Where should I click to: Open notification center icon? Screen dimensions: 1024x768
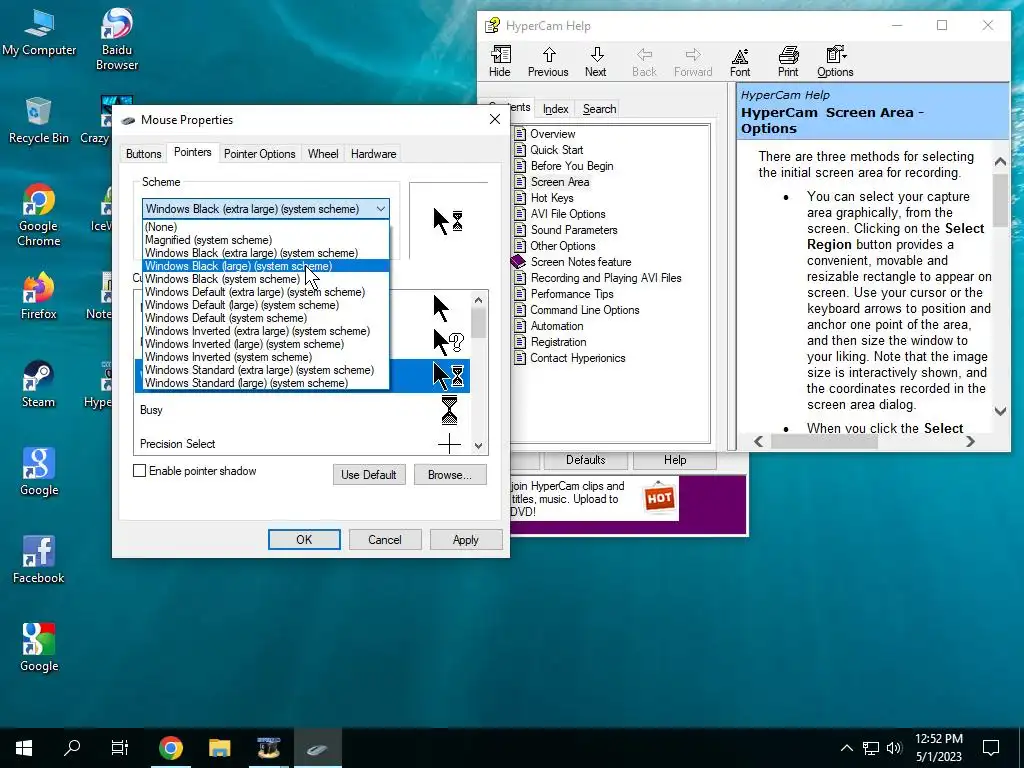pyautogui.click(x=991, y=748)
